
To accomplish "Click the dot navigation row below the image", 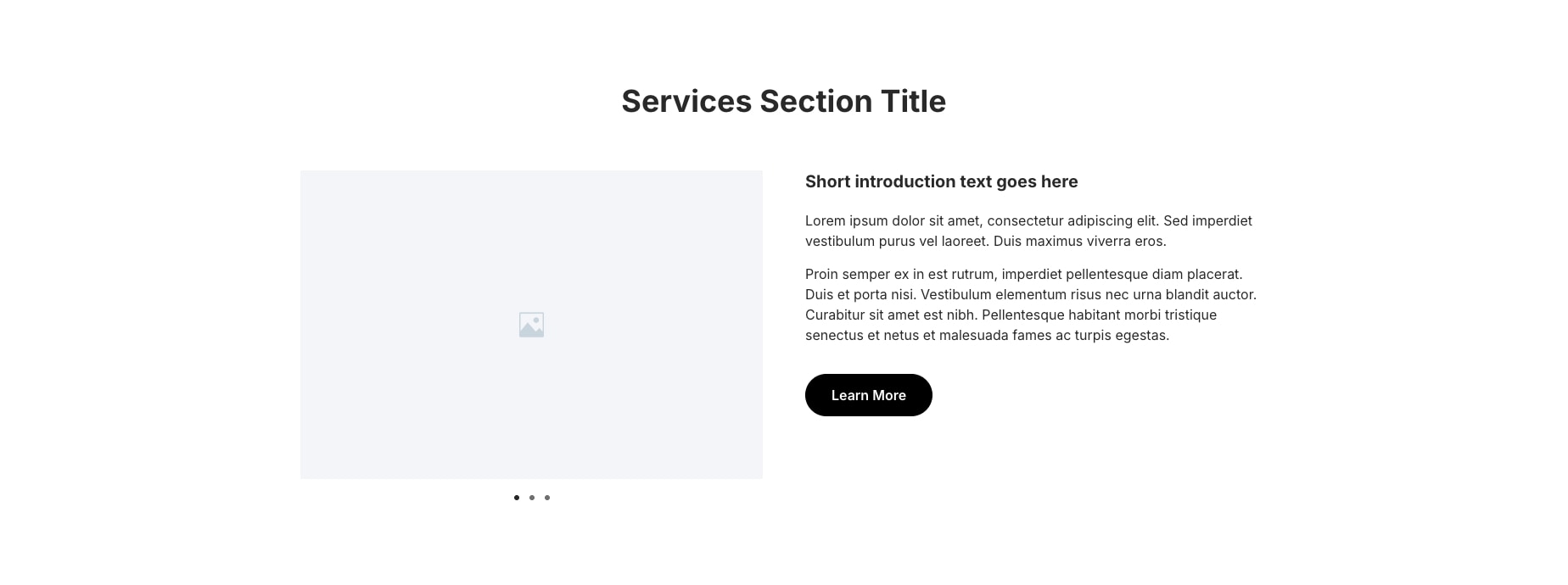I will click(532, 498).
